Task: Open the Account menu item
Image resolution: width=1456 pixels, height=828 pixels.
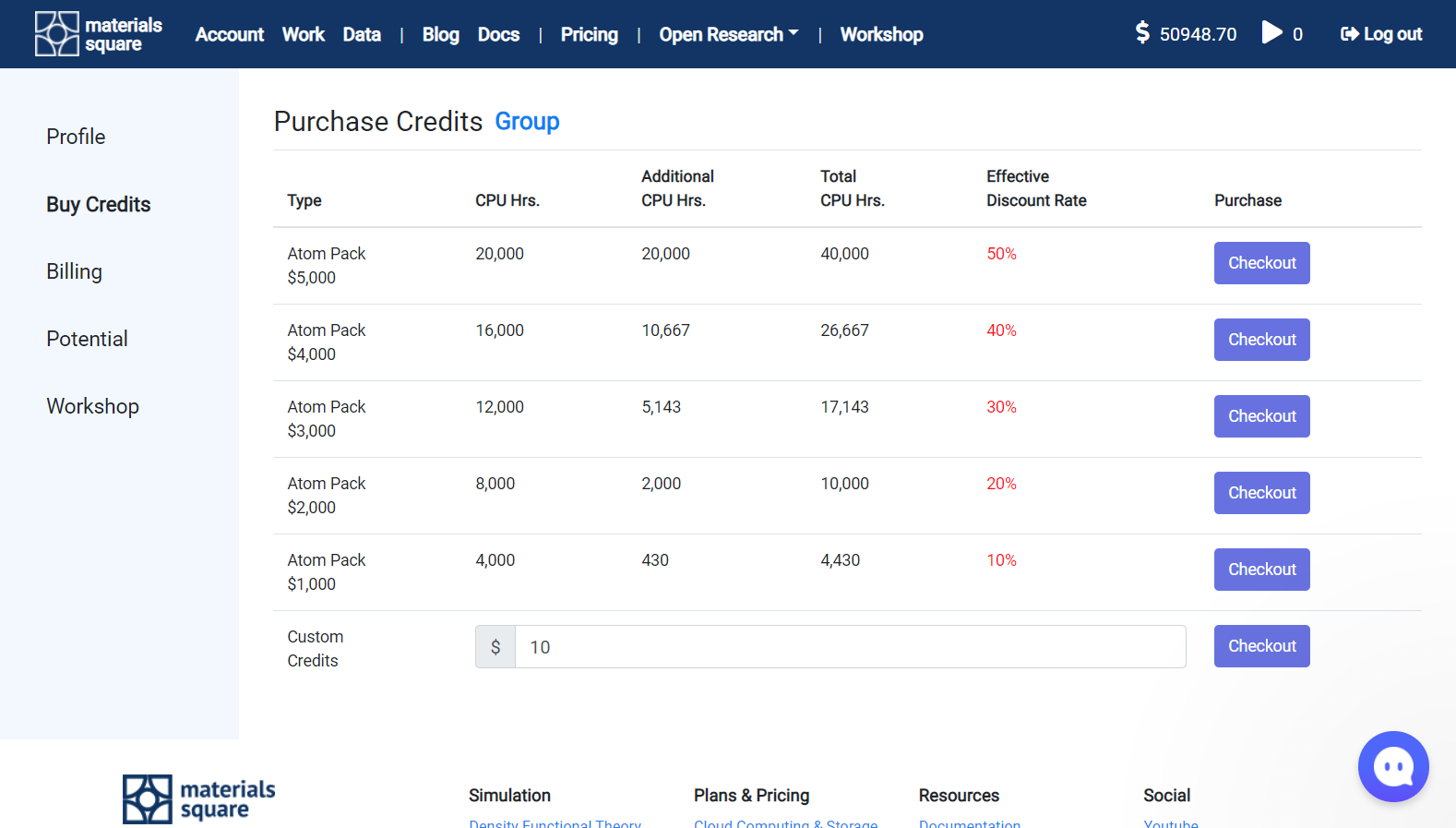Action: pos(230,34)
